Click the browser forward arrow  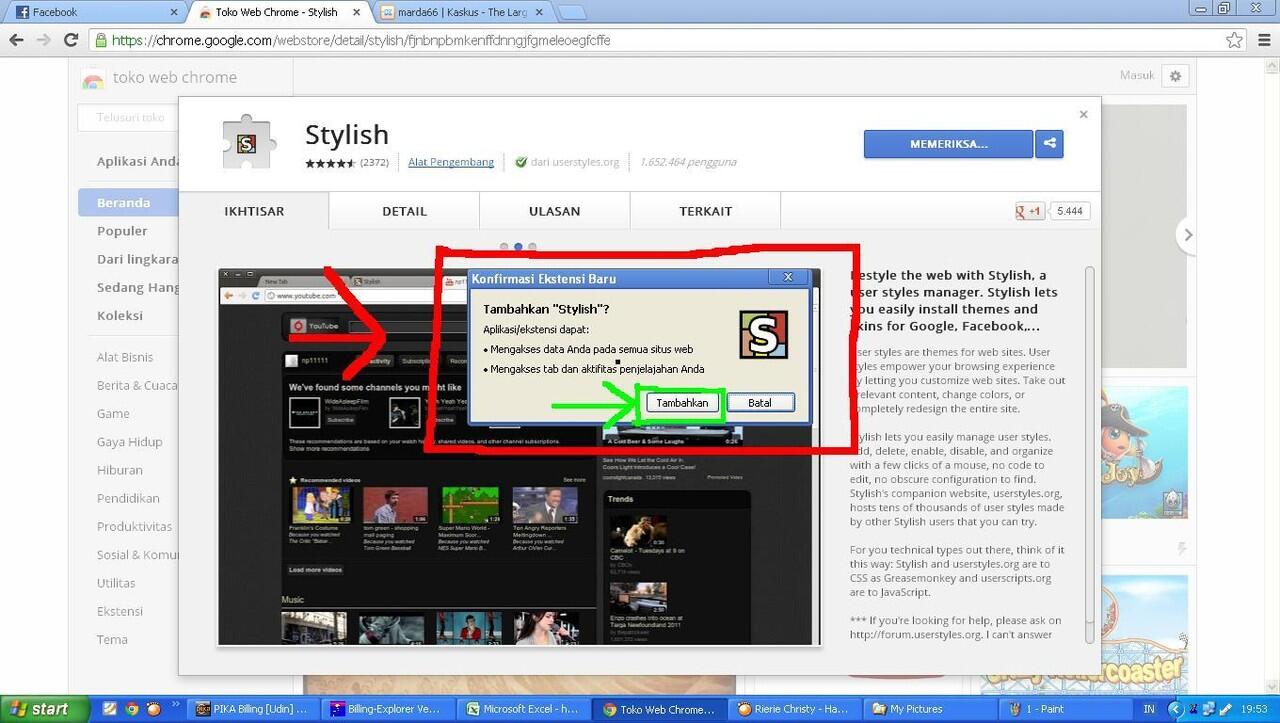point(43,41)
